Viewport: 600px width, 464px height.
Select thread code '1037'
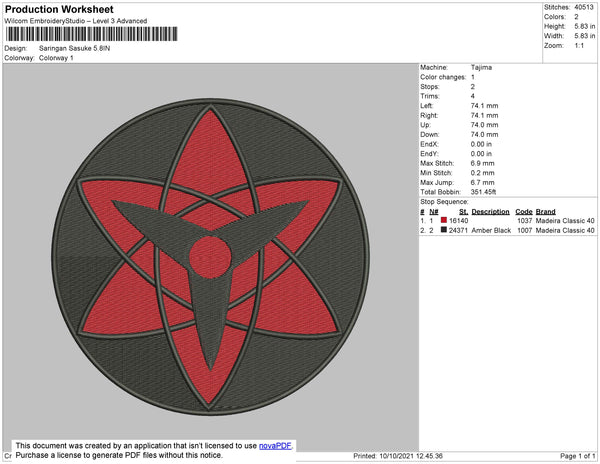coord(525,221)
